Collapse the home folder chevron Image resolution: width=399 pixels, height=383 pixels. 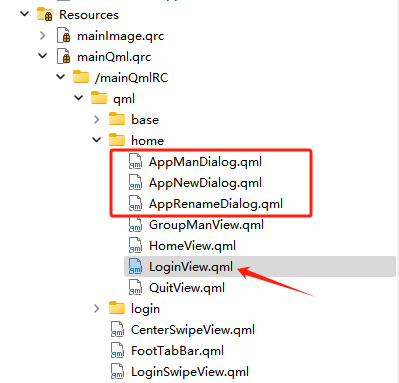[97, 140]
